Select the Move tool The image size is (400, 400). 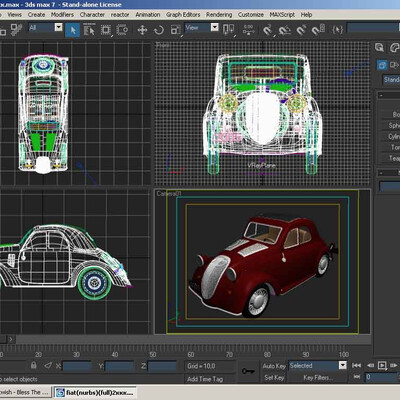pyautogui.click(x=142, y=30)
